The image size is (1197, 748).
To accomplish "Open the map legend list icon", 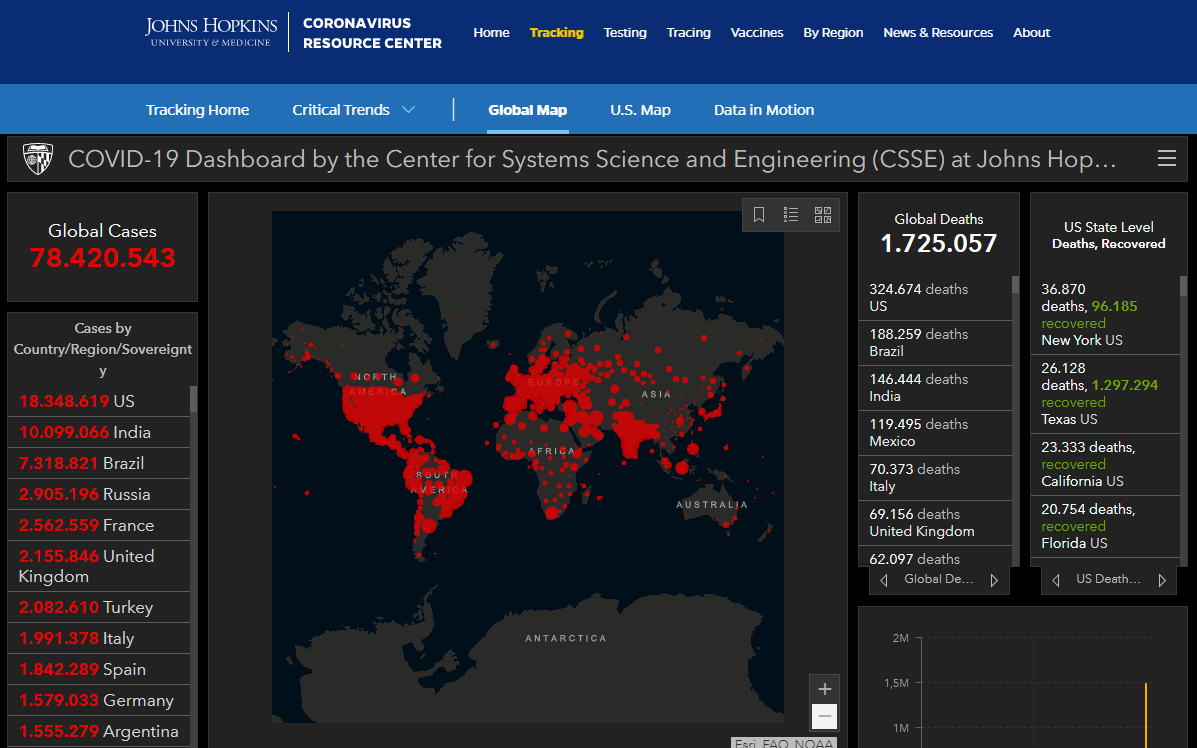I will [791, 214].
